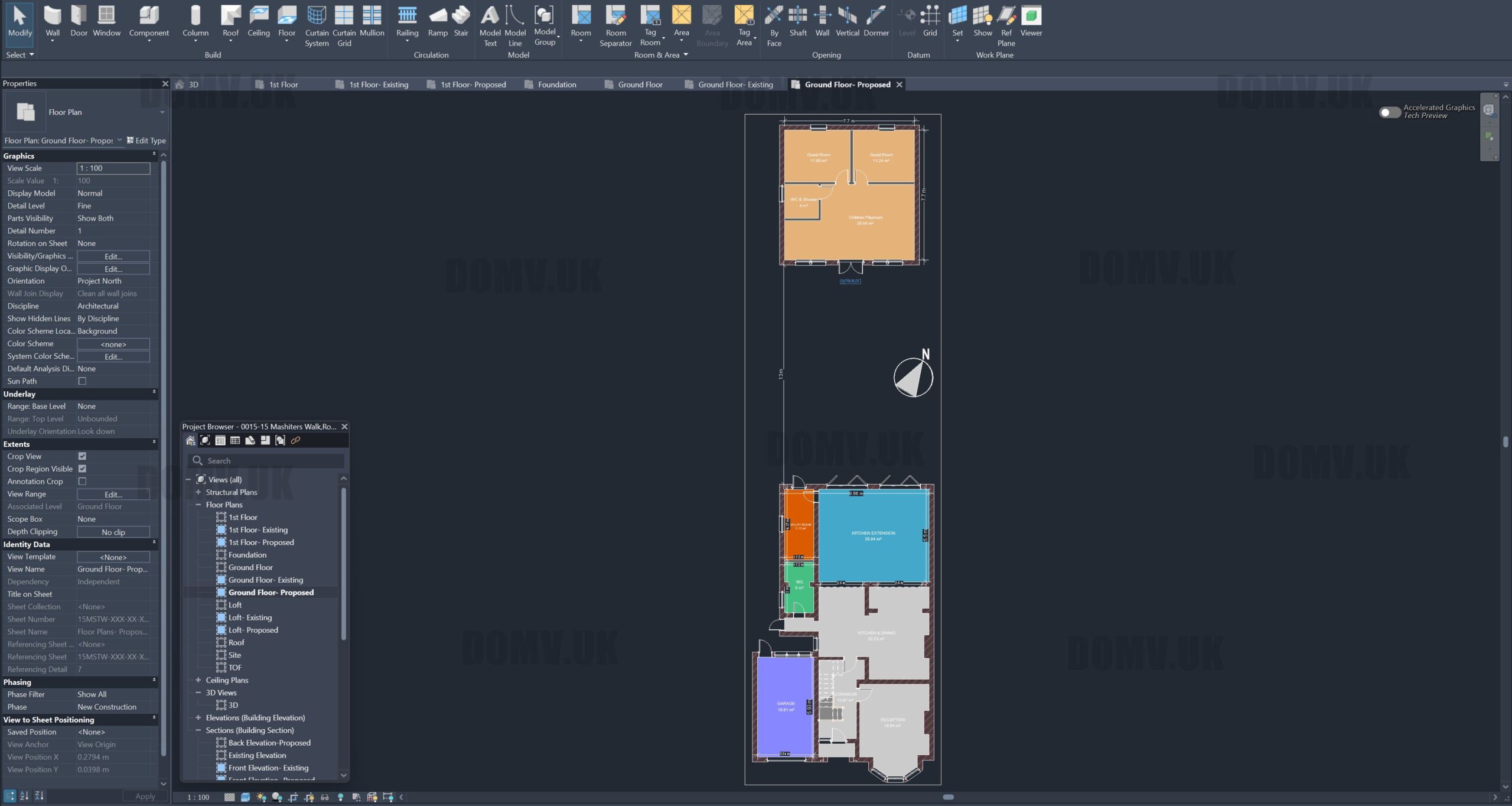The height and width of the screenshot is (806, 1512).
Task: Expand the Structural Plans tree node
Action: (x=198, y=492)
